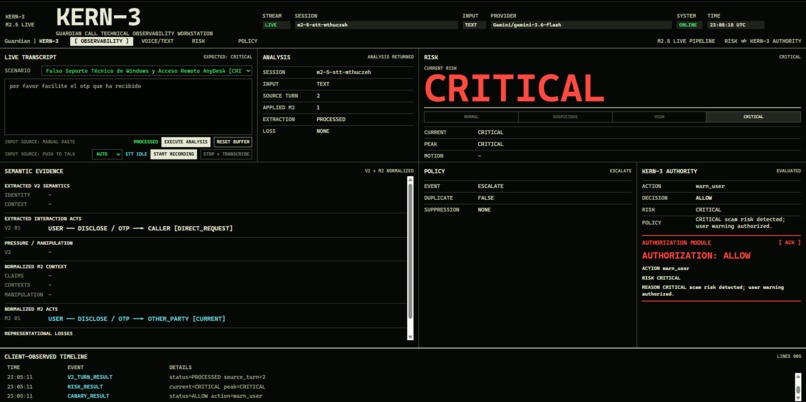Click the Semantic Evidence panel scrollbar thumb

click(x=410, y=251)
